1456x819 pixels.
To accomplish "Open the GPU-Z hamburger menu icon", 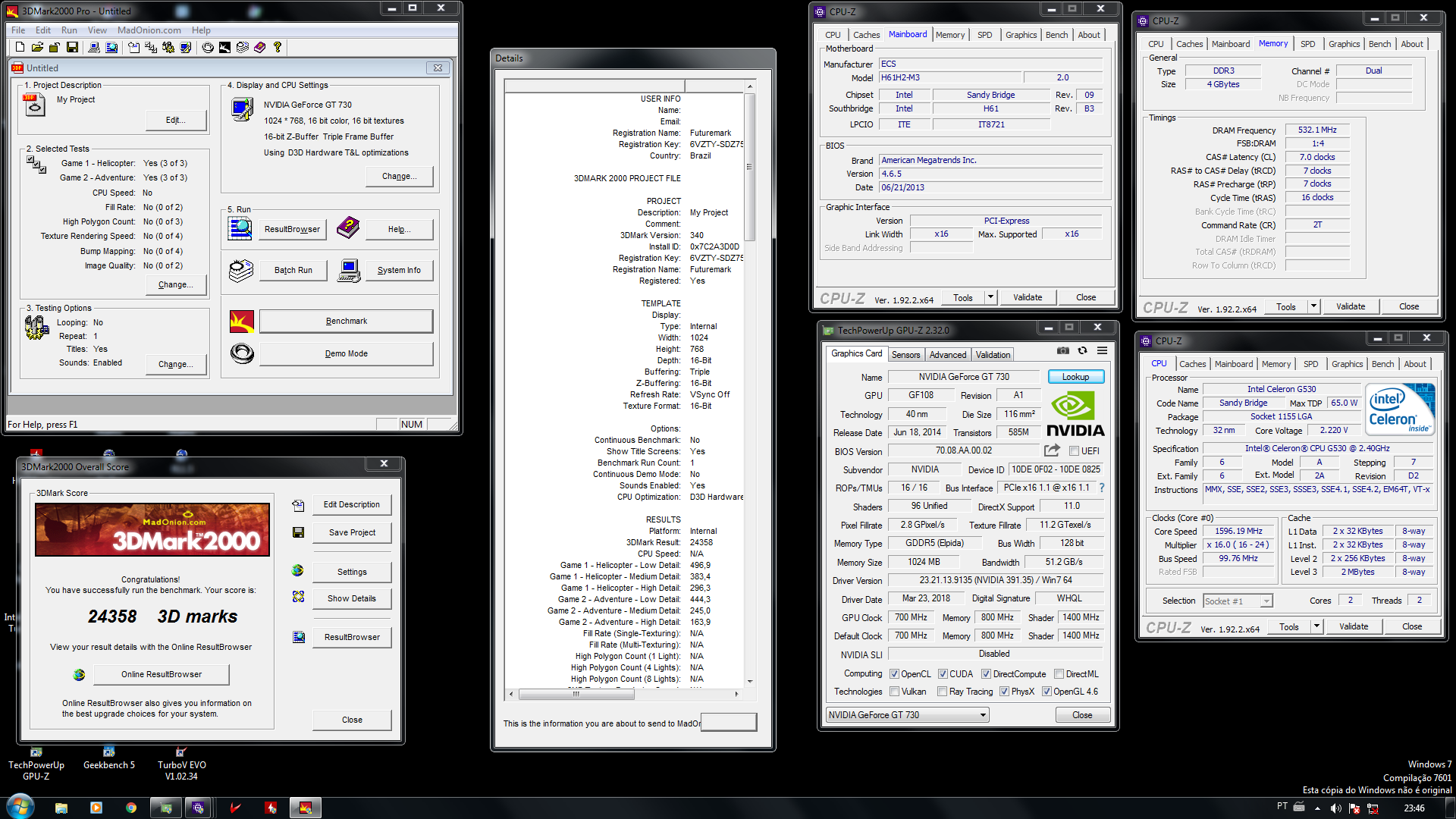I will coord(1102,350).
